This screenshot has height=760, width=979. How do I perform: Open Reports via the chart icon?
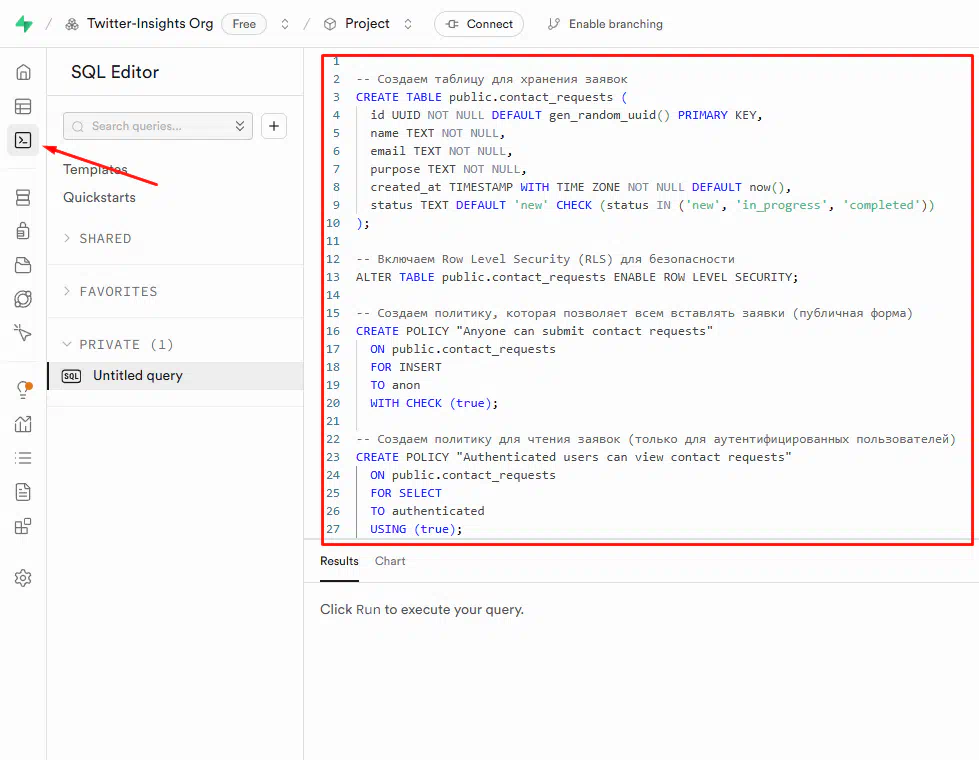(23, 424)
